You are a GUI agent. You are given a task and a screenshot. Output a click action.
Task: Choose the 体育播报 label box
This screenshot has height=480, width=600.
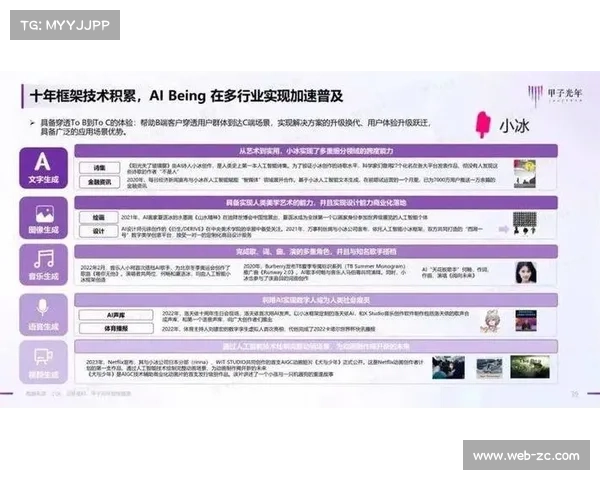(116, 328)
